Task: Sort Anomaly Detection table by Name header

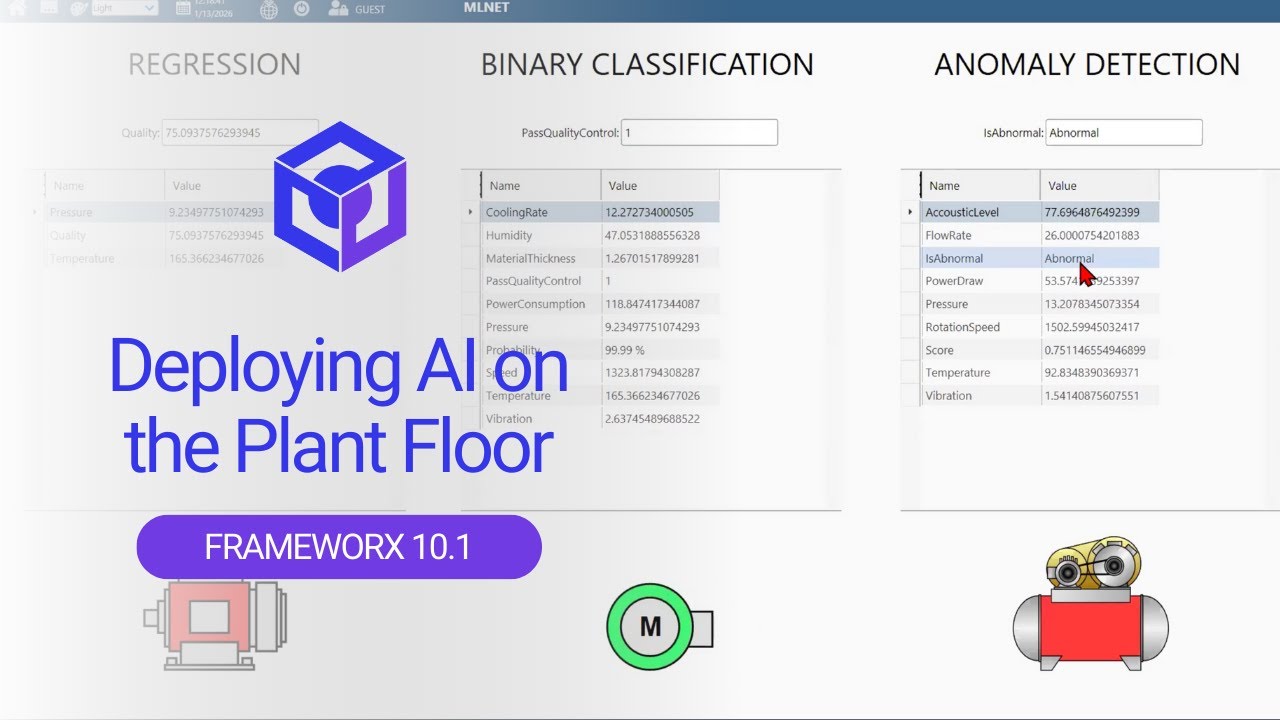Action: tap(980, 185)
